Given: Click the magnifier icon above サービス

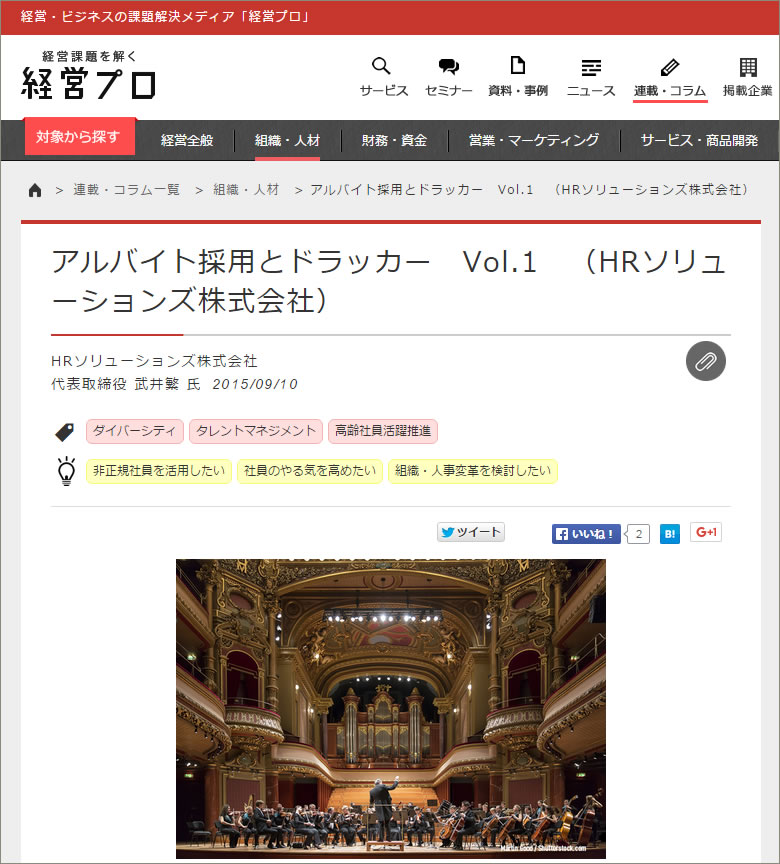Looking at the screenshot, I should [381, 66].
